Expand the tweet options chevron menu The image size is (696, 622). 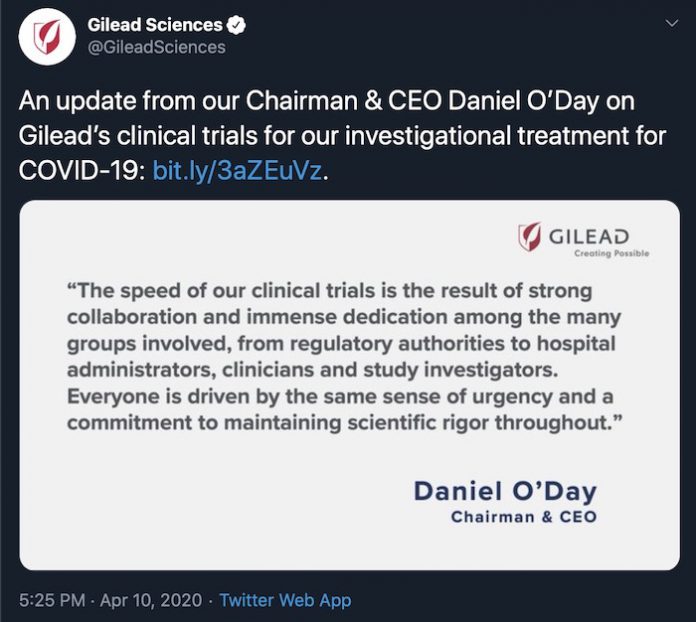pos(672,23)
